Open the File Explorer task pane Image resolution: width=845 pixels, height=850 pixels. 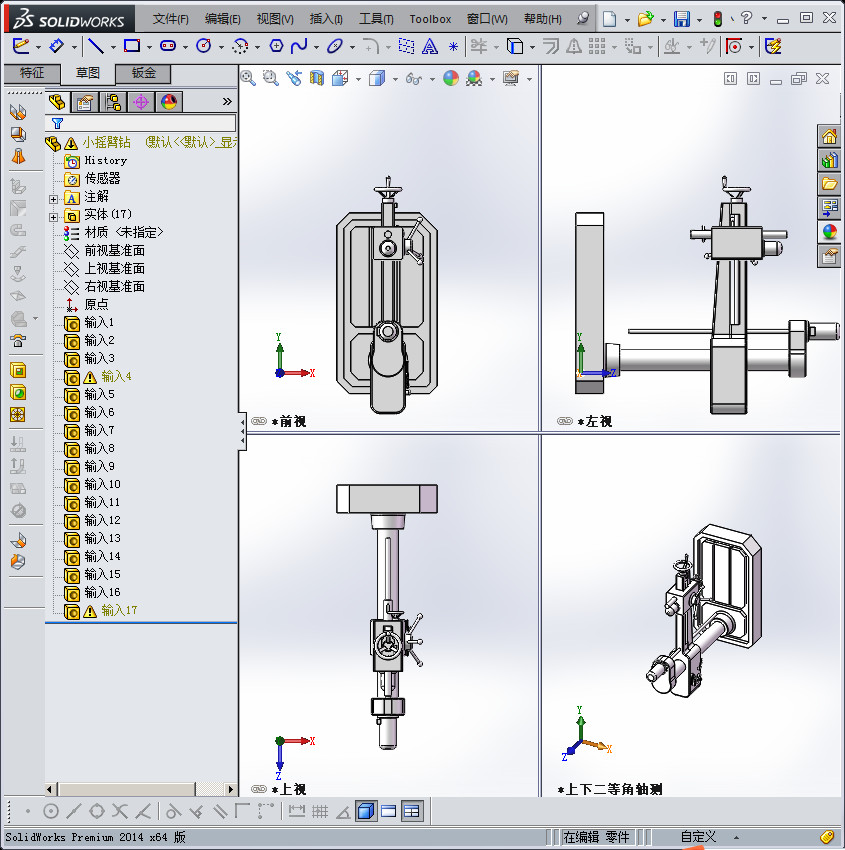(x=829, y=184)
